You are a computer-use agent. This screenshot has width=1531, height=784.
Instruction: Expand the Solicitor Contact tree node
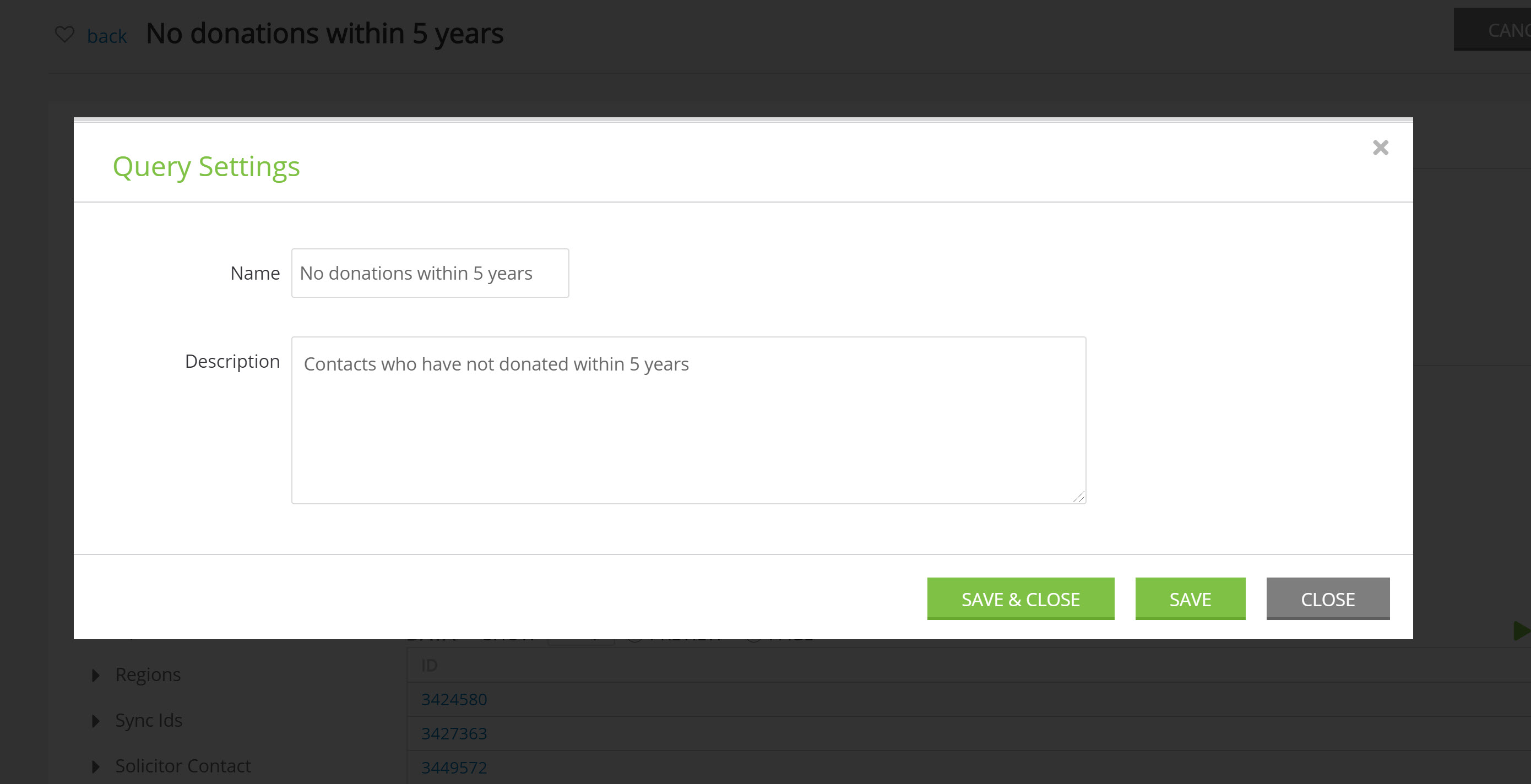(96, 767)
